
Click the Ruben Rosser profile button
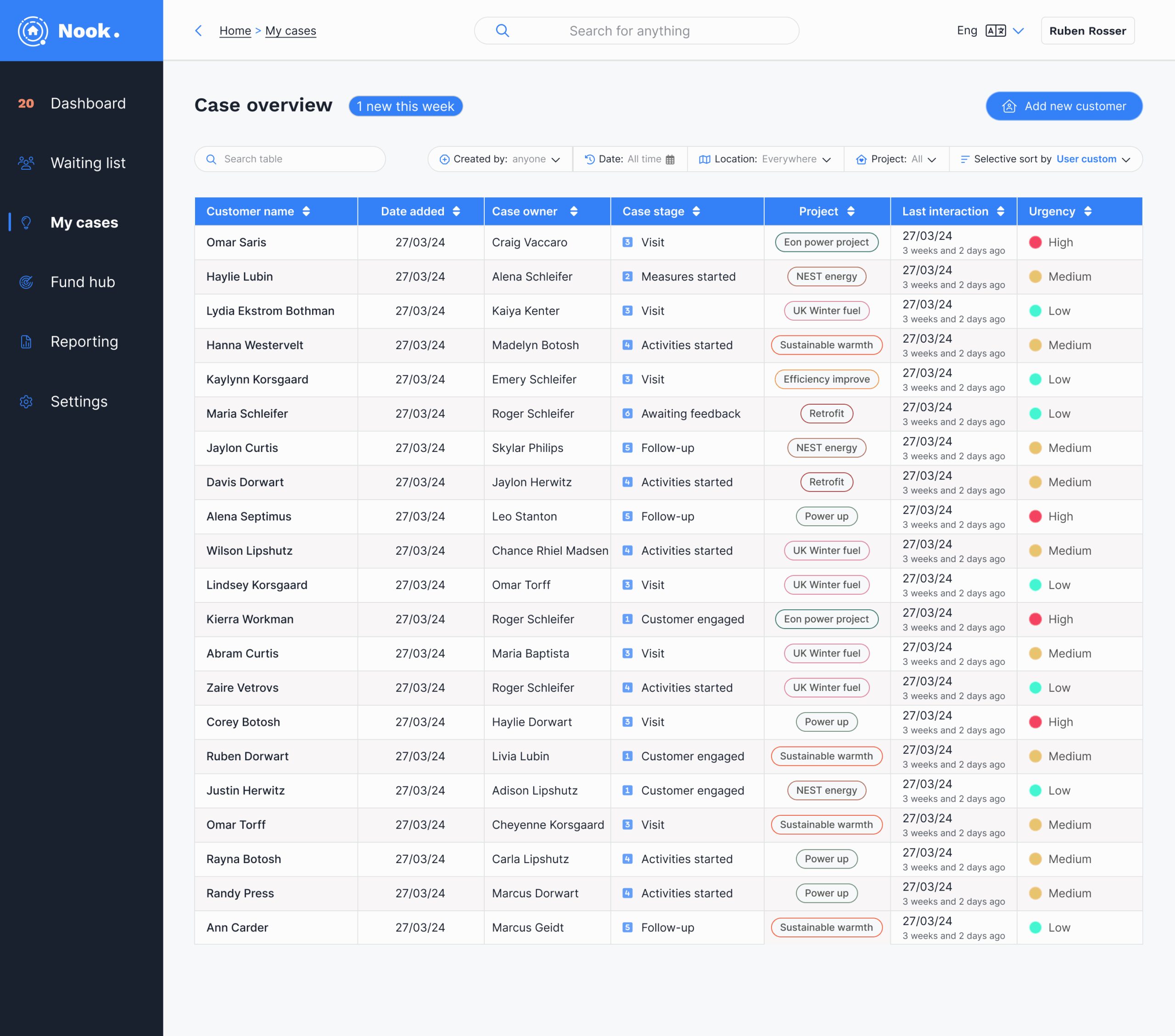[x=1087, y=31]
